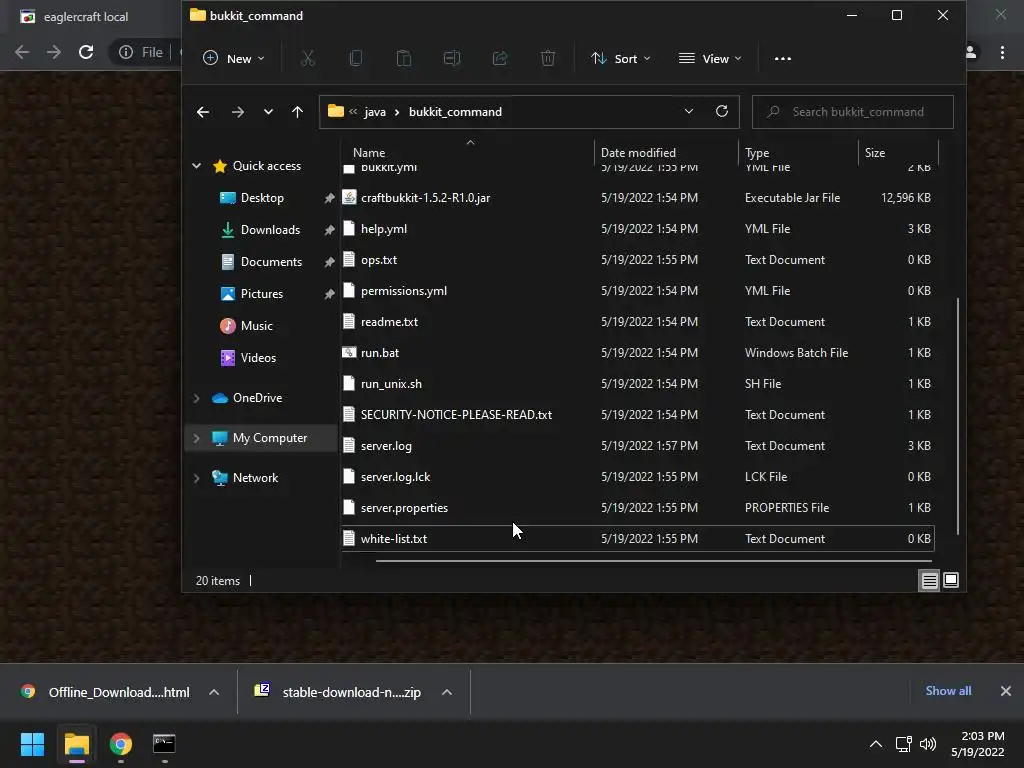Open the Sort dropdown menu

(620, 59)
